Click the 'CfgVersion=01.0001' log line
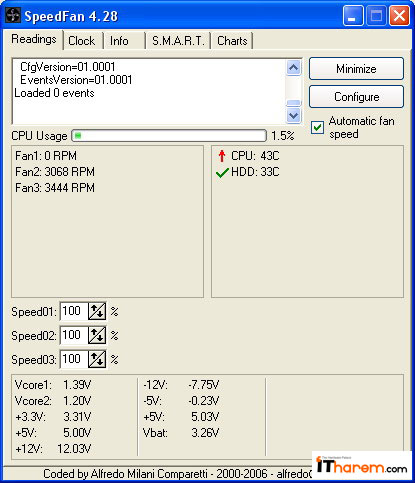Image resolution: width=415 pixels, height=483 pixels. (x=68, y=67)
